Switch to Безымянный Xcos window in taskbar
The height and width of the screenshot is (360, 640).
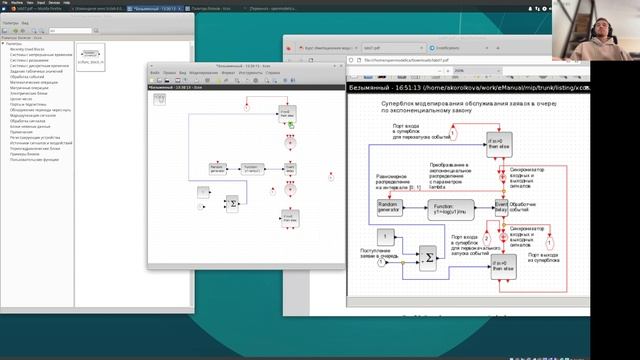point(155,8)
